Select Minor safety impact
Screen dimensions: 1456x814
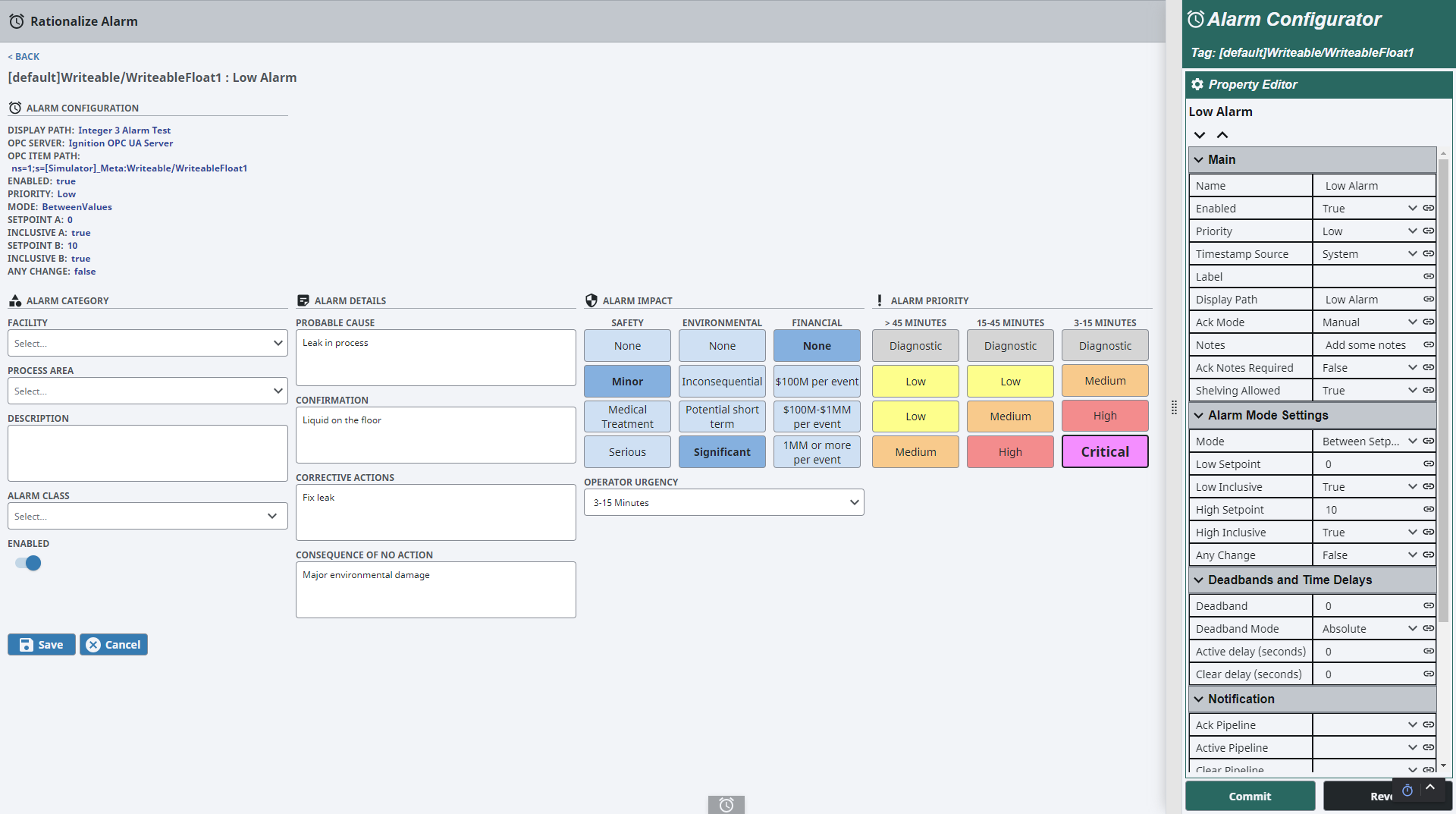[x=627, y=381]
